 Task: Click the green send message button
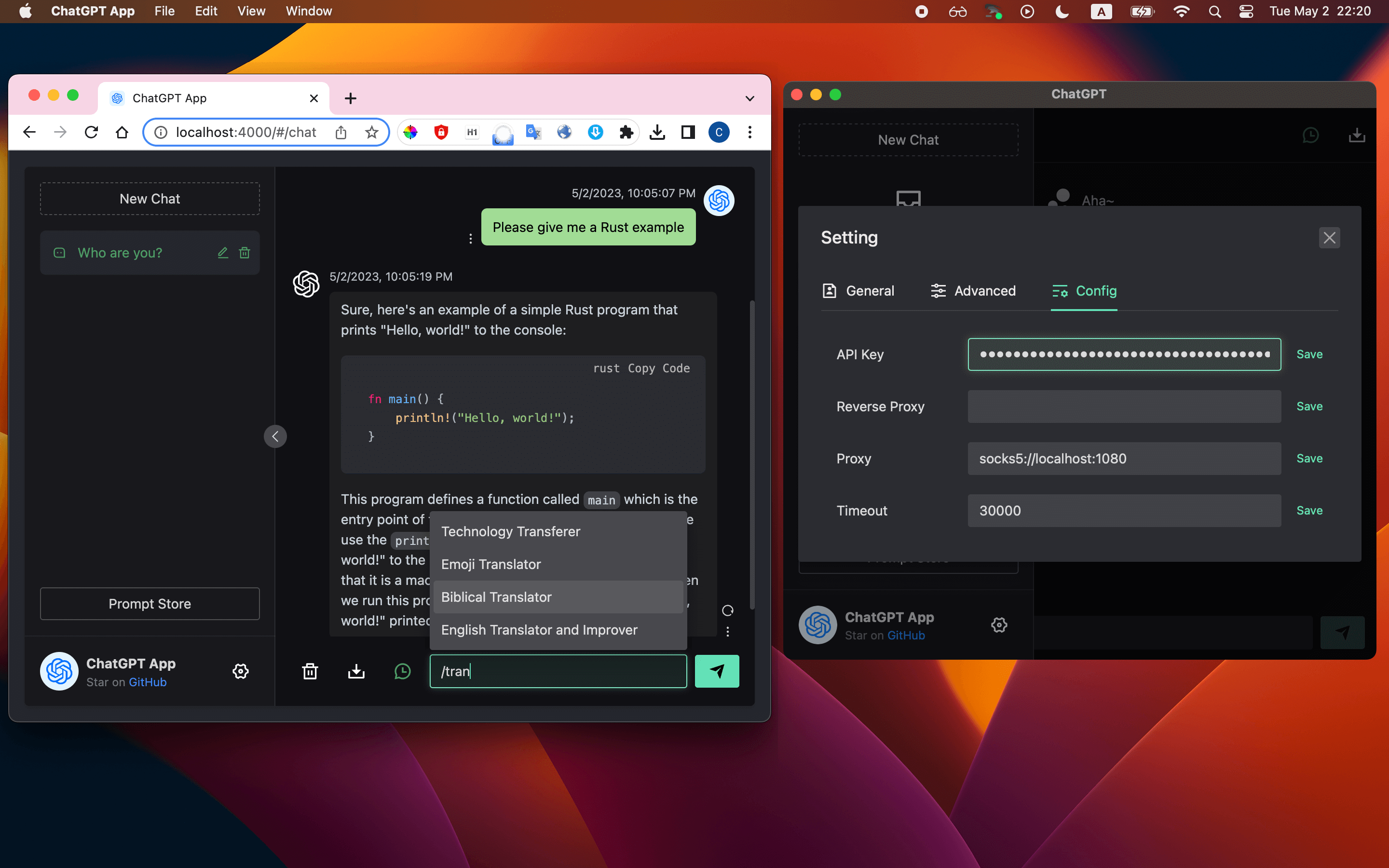pos(716,671)
